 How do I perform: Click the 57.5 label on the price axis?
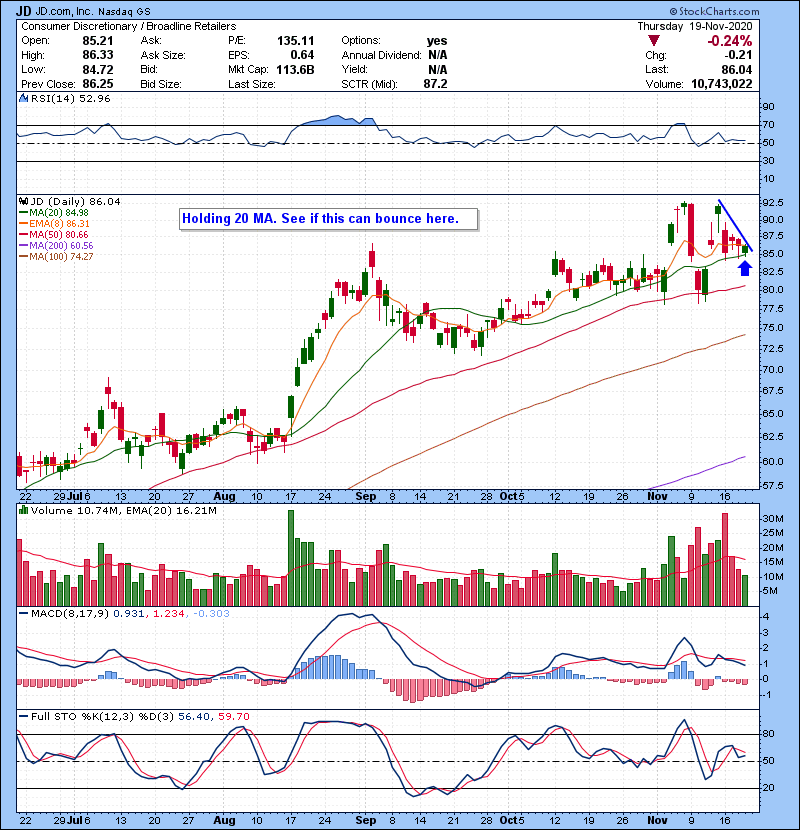(772, 485)
